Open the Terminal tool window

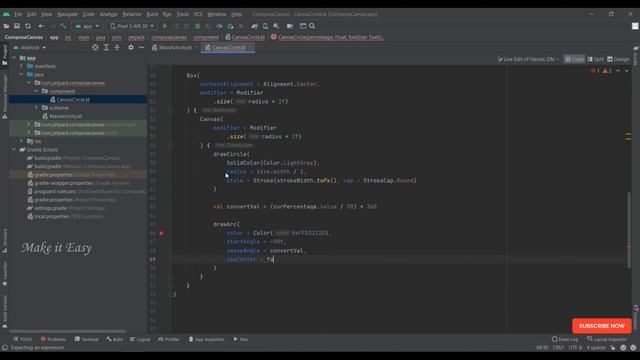click(x=87, y=339)
